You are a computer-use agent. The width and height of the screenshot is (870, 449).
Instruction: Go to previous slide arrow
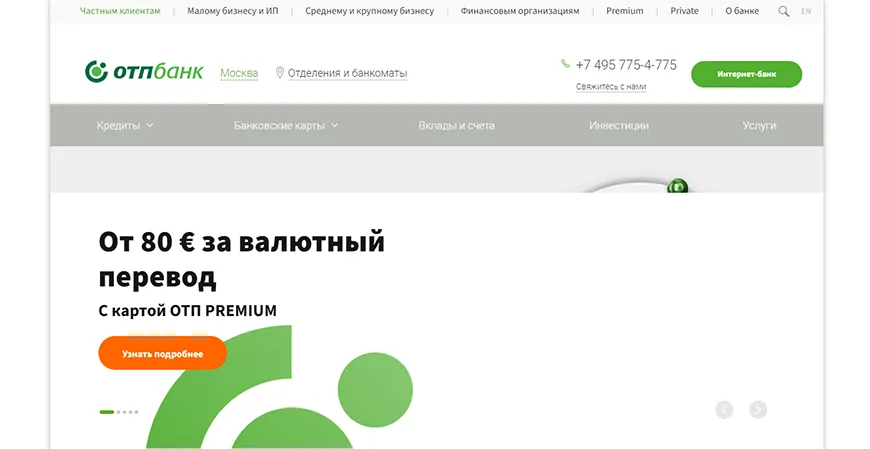coord(724,409)
